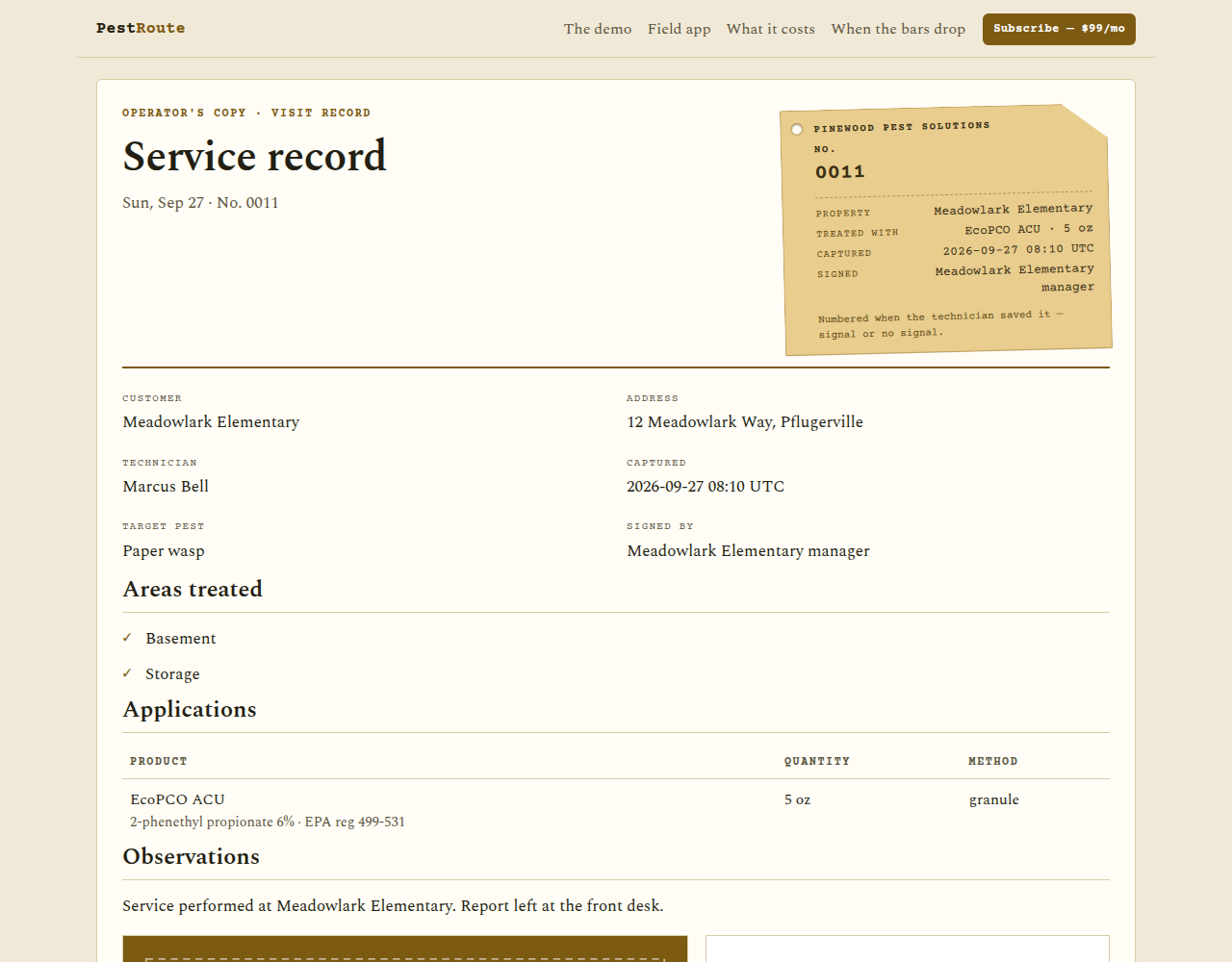Screen dimensions: 1232x962
Task: Click the Subscribe $99/mo button
Action: [1059, 29]
